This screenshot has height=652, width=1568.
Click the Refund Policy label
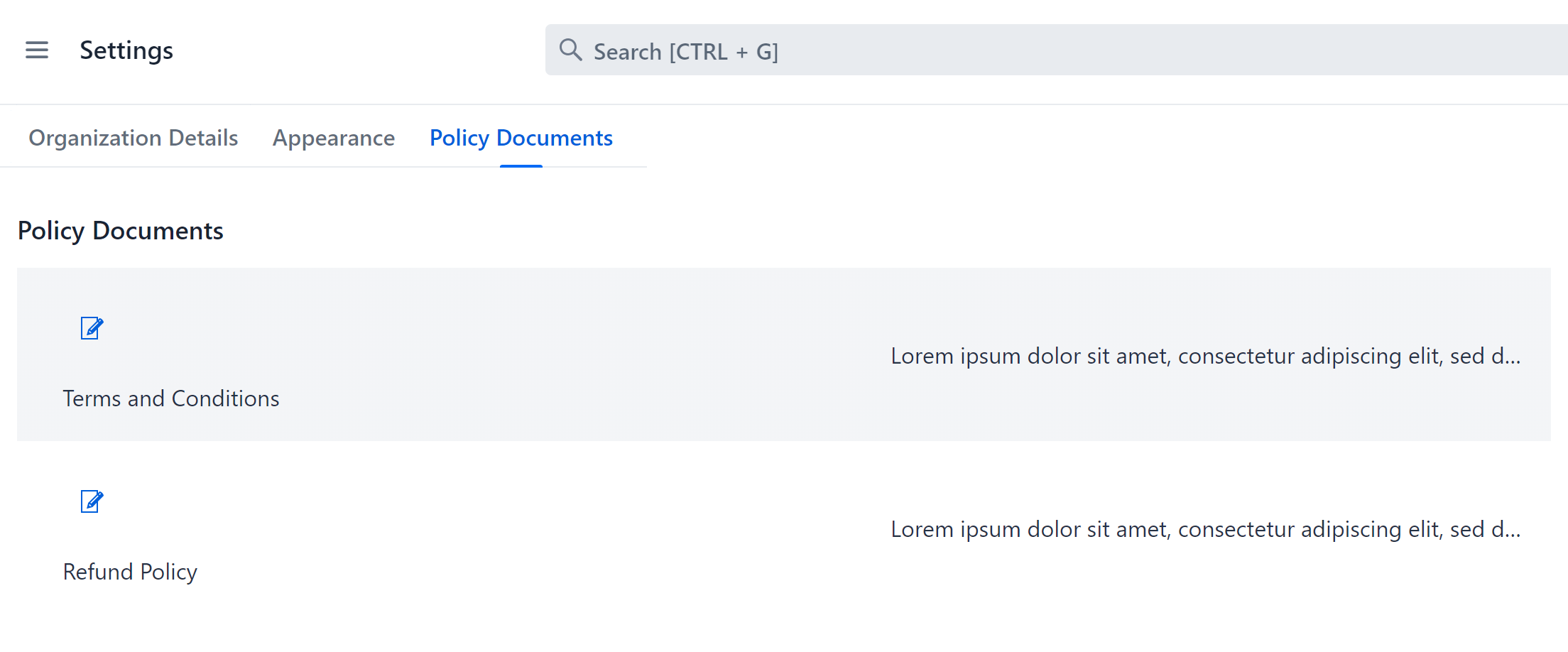click(x=130, y=571)
